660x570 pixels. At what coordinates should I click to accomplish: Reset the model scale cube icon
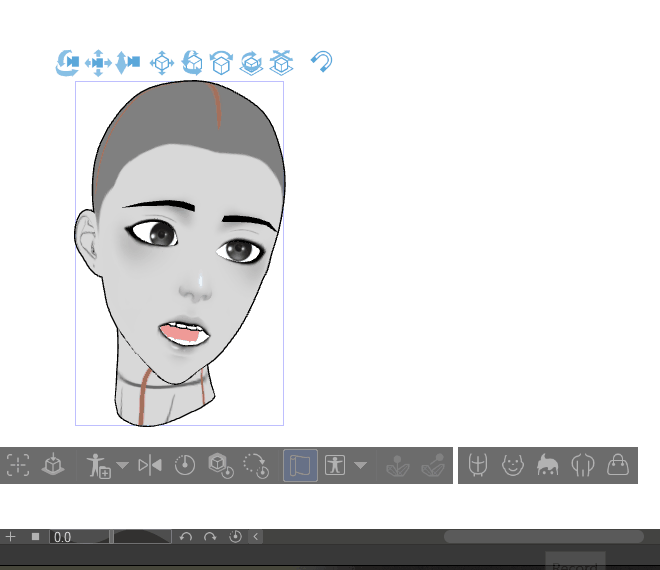pyautogui.click(x=221, y=466)
